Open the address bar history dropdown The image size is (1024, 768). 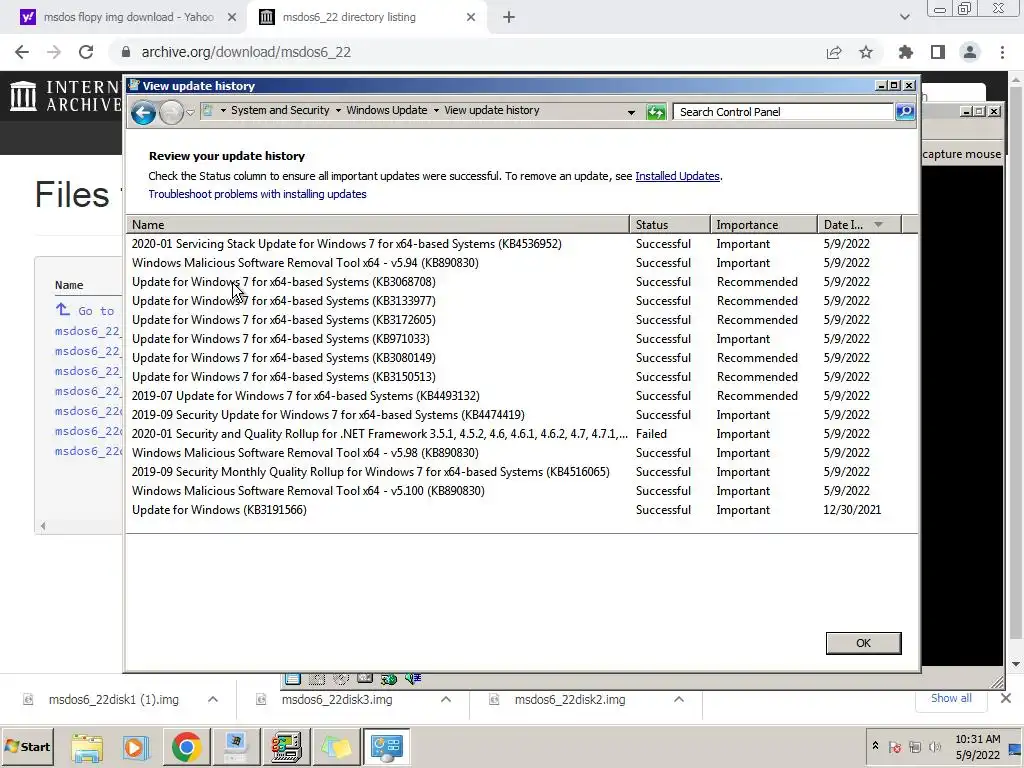631,112
